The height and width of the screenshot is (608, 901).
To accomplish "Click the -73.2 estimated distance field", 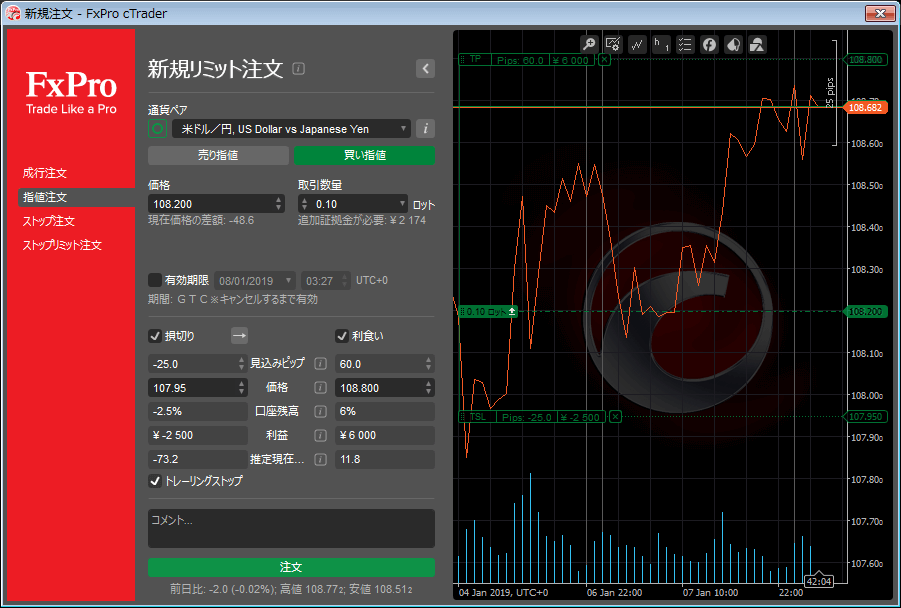I will (198, 459).
